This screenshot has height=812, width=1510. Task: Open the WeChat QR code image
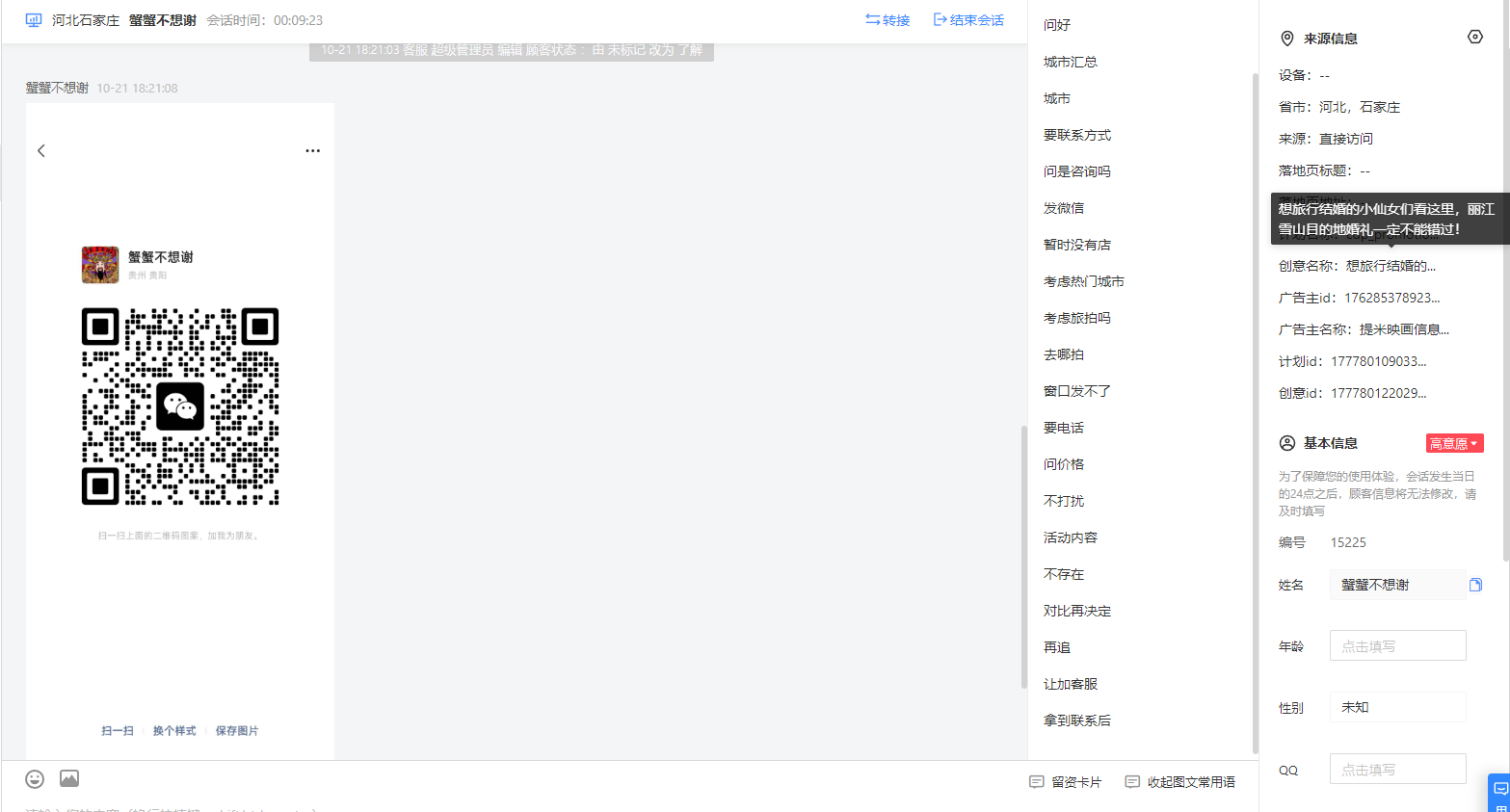tap(180, 406)
